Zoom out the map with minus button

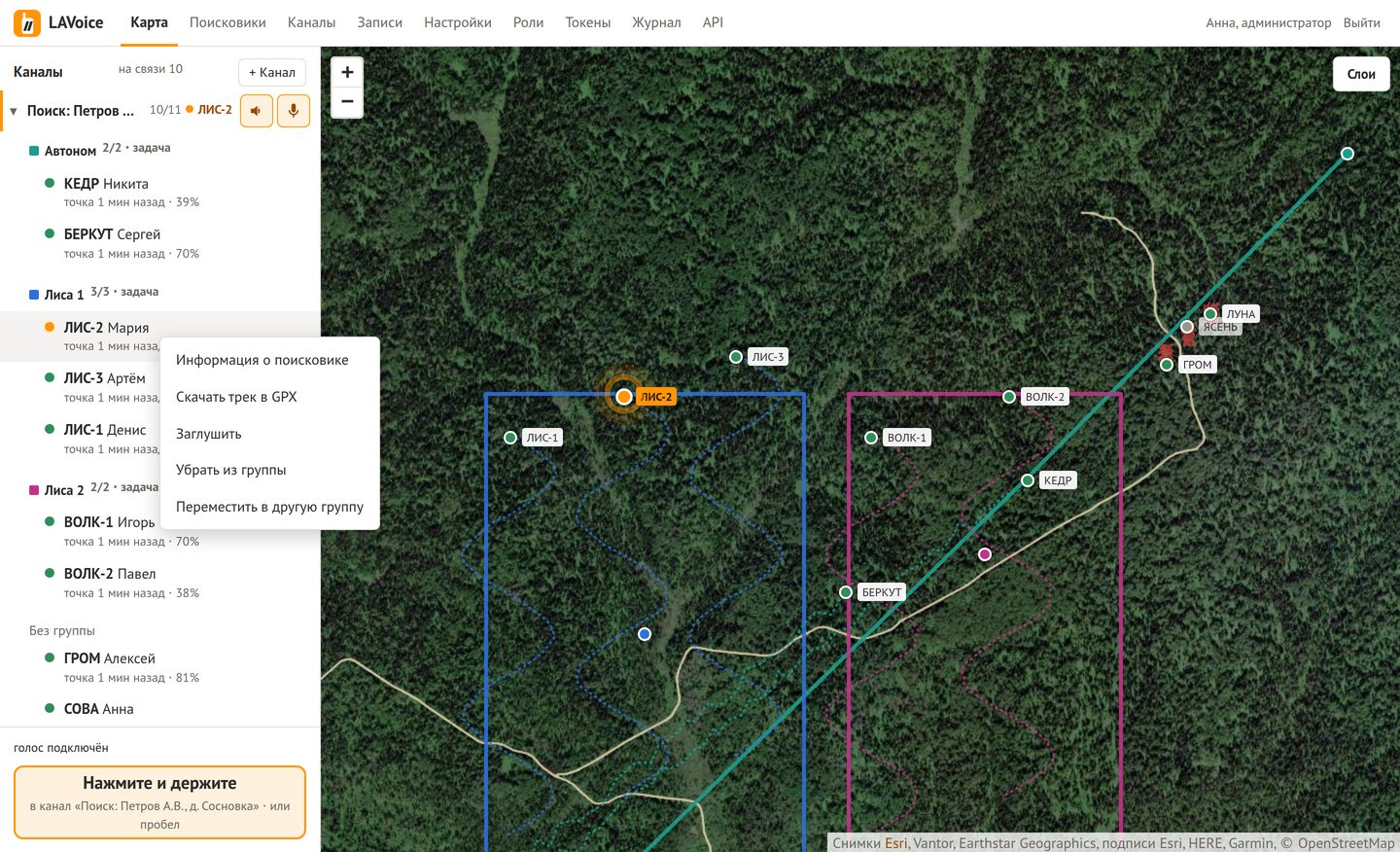point(347,102)
